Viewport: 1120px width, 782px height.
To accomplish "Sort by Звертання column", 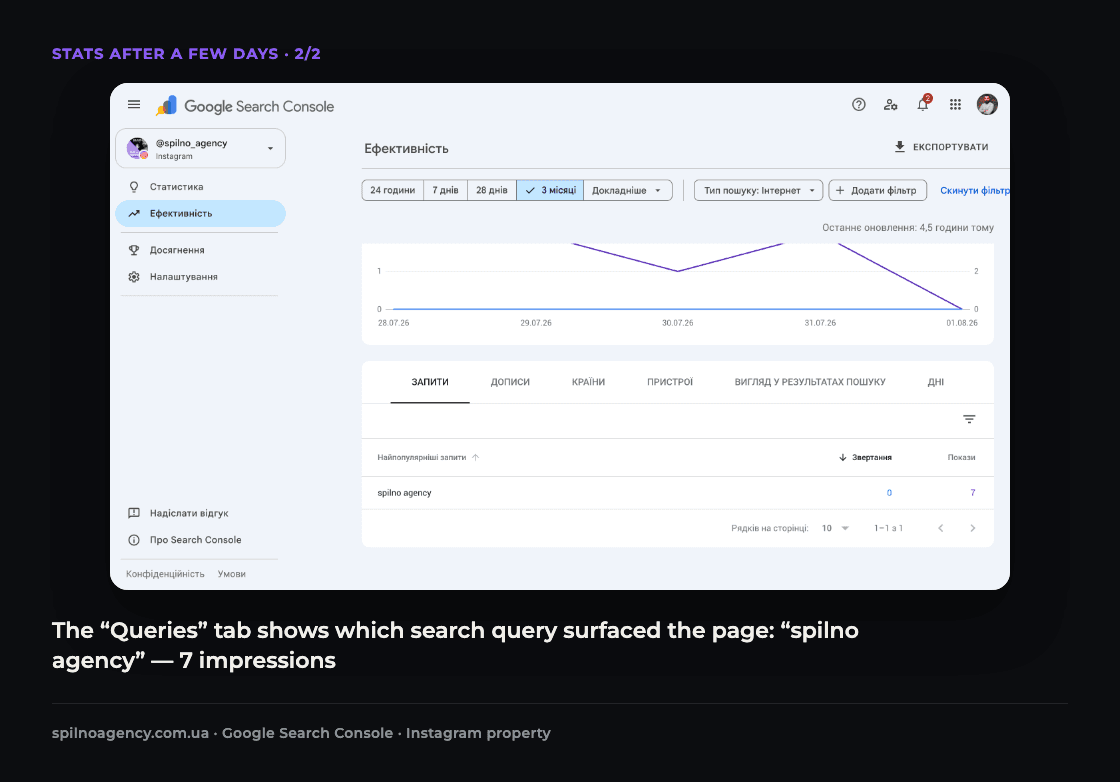I will pos(865,458).
